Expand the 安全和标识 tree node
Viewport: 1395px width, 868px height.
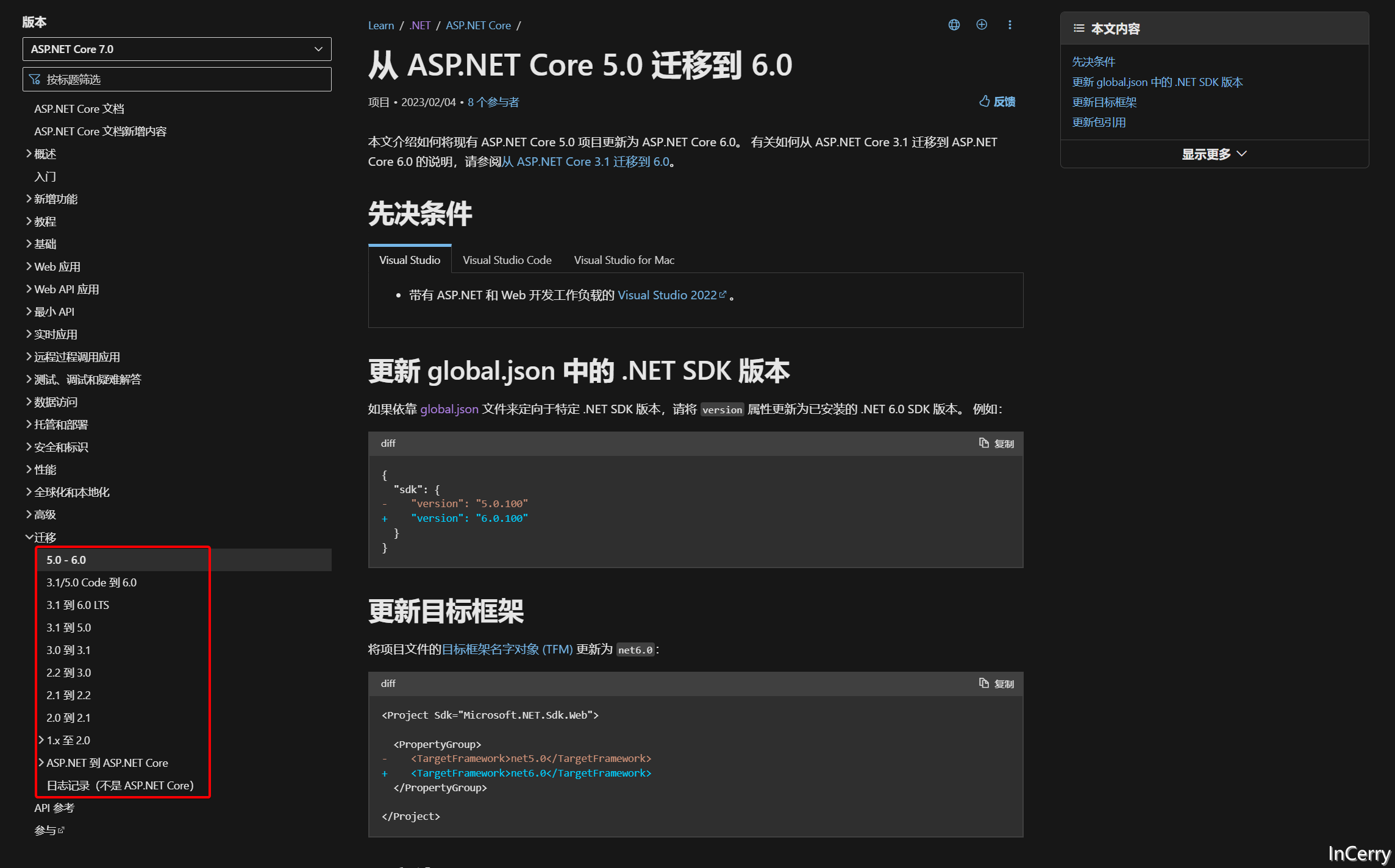click(29, 447)
